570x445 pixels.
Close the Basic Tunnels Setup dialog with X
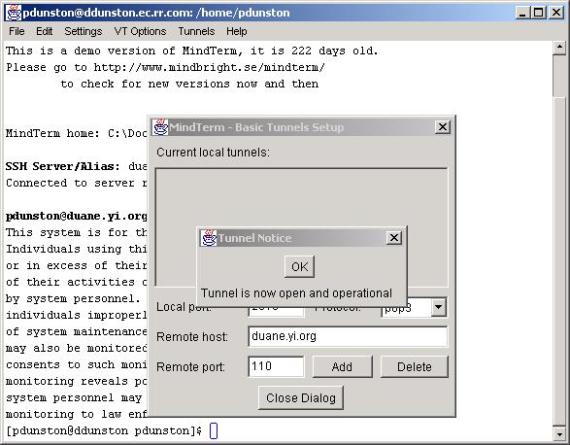pyautogui.click(x=442, y=127)
